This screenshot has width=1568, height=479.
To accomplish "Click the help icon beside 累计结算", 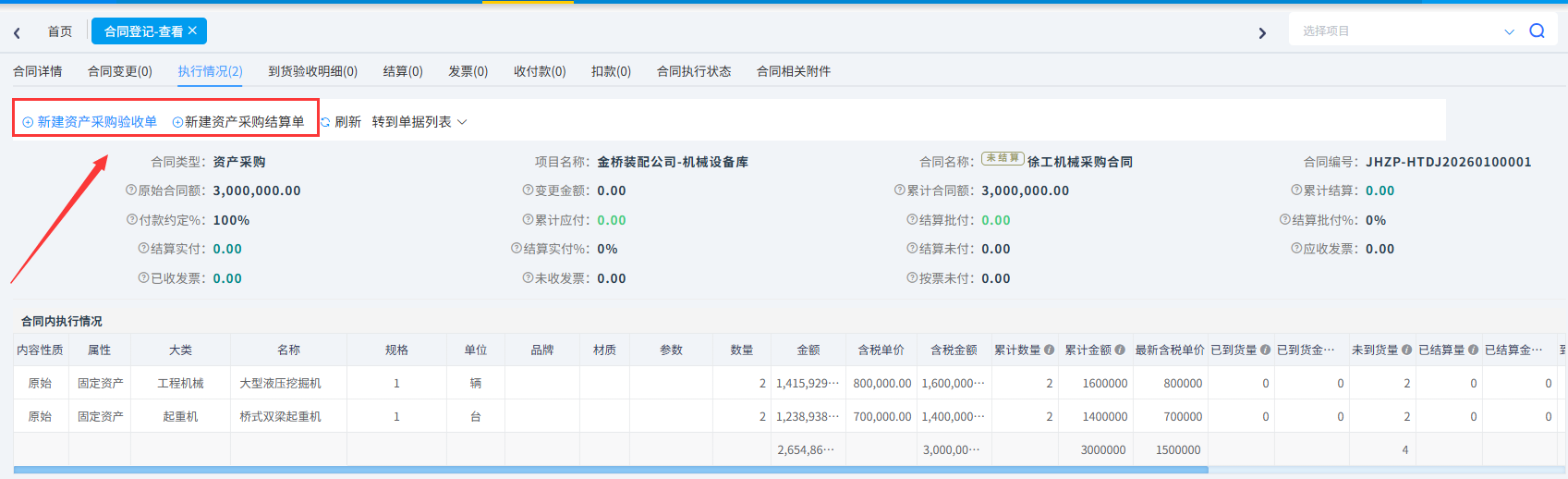I will [1296, 190].
